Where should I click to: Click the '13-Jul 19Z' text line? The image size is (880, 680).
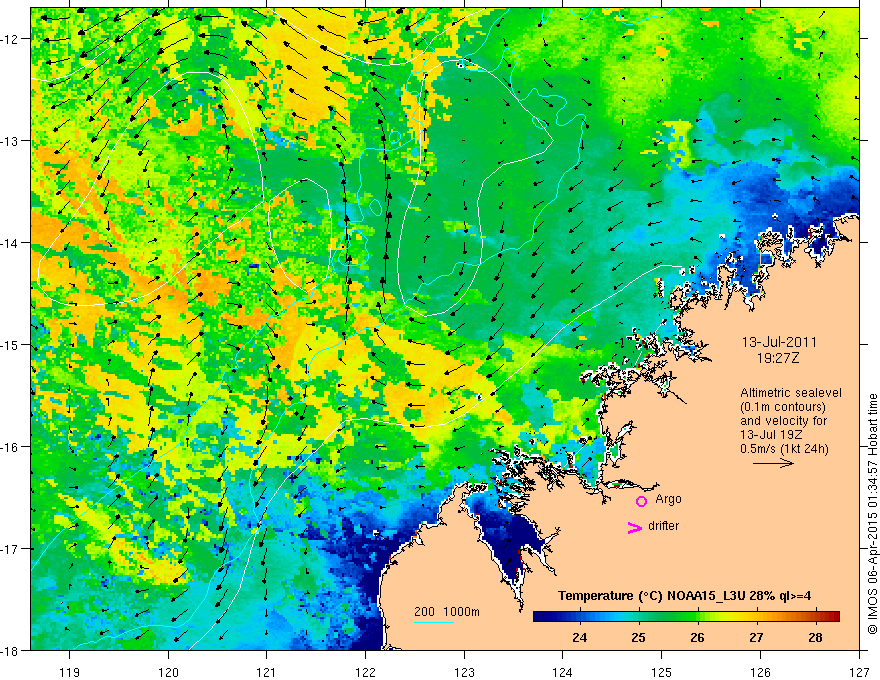[x=771, y=435]
